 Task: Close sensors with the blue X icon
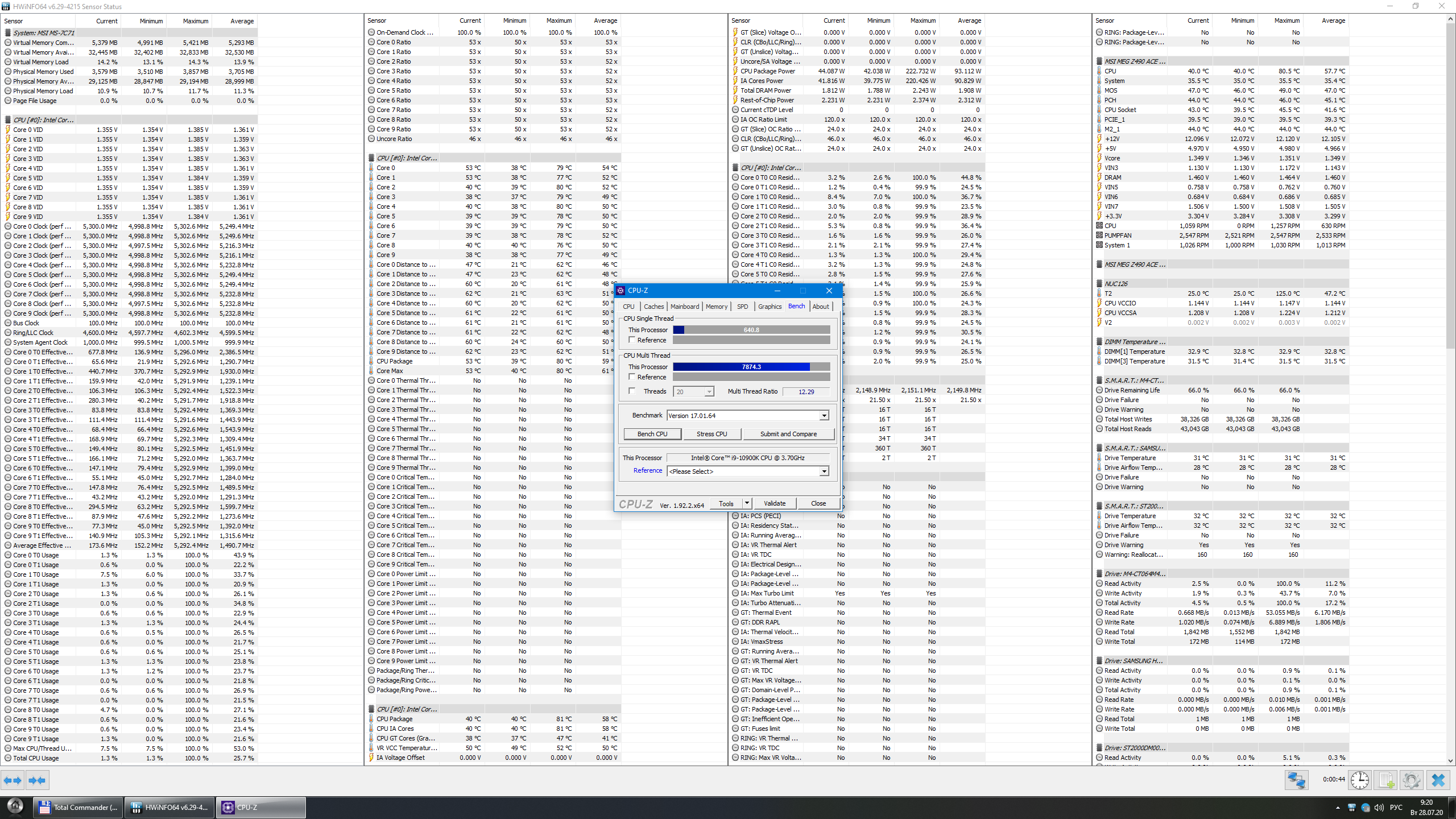pos(1438,780)
